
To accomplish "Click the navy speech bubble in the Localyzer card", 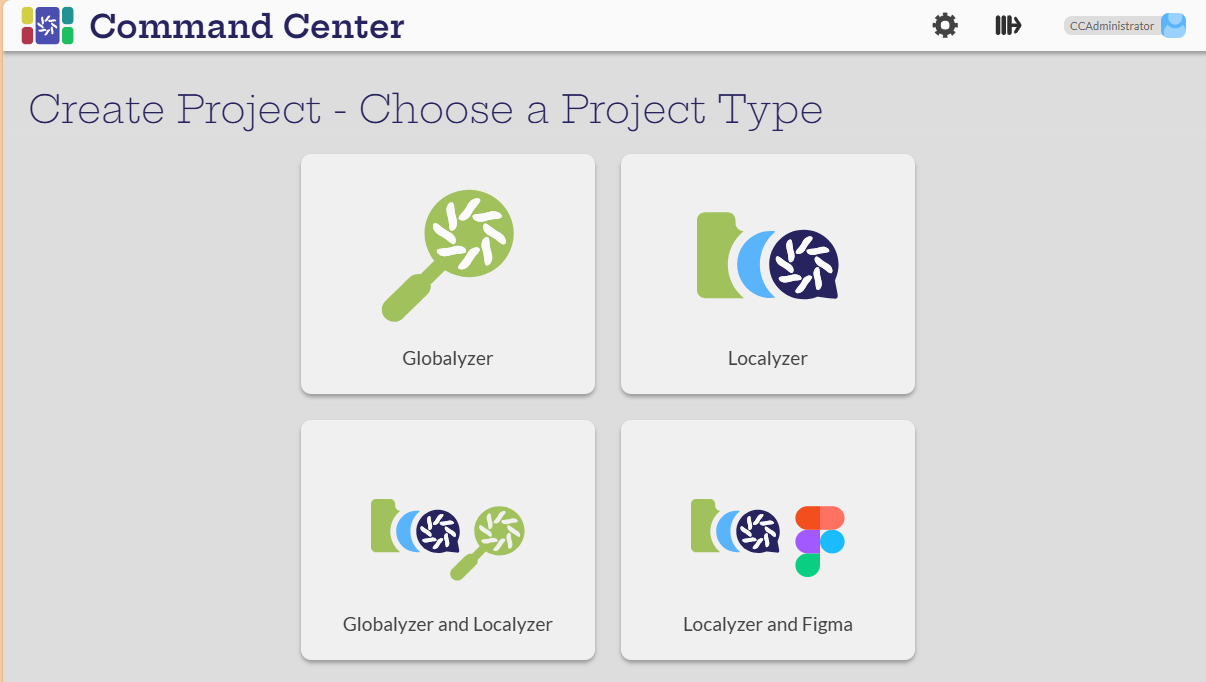I will [x=804, y=264].
